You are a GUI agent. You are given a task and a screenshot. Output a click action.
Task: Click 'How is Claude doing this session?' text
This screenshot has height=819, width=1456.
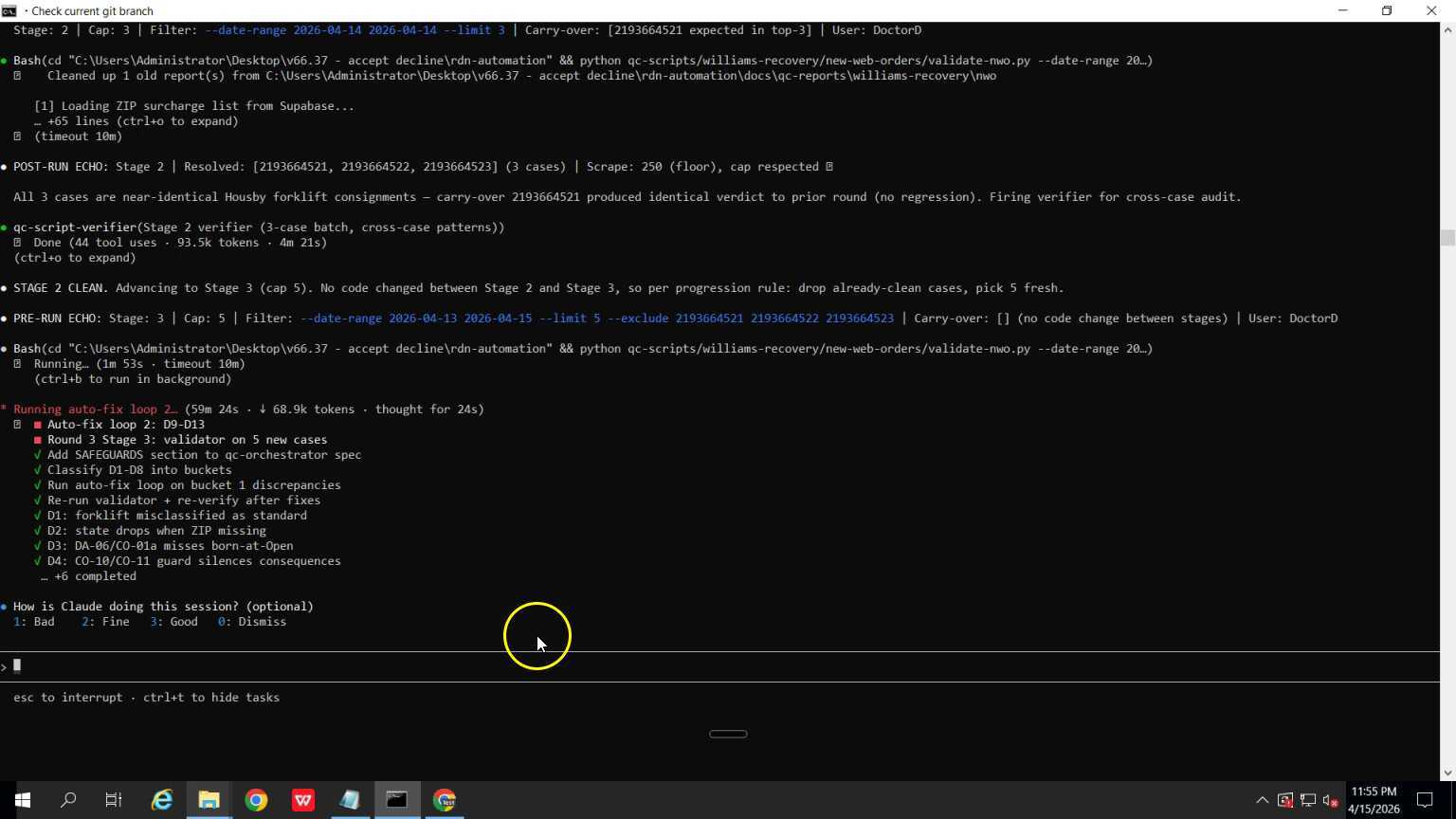(x=163, y=607)
